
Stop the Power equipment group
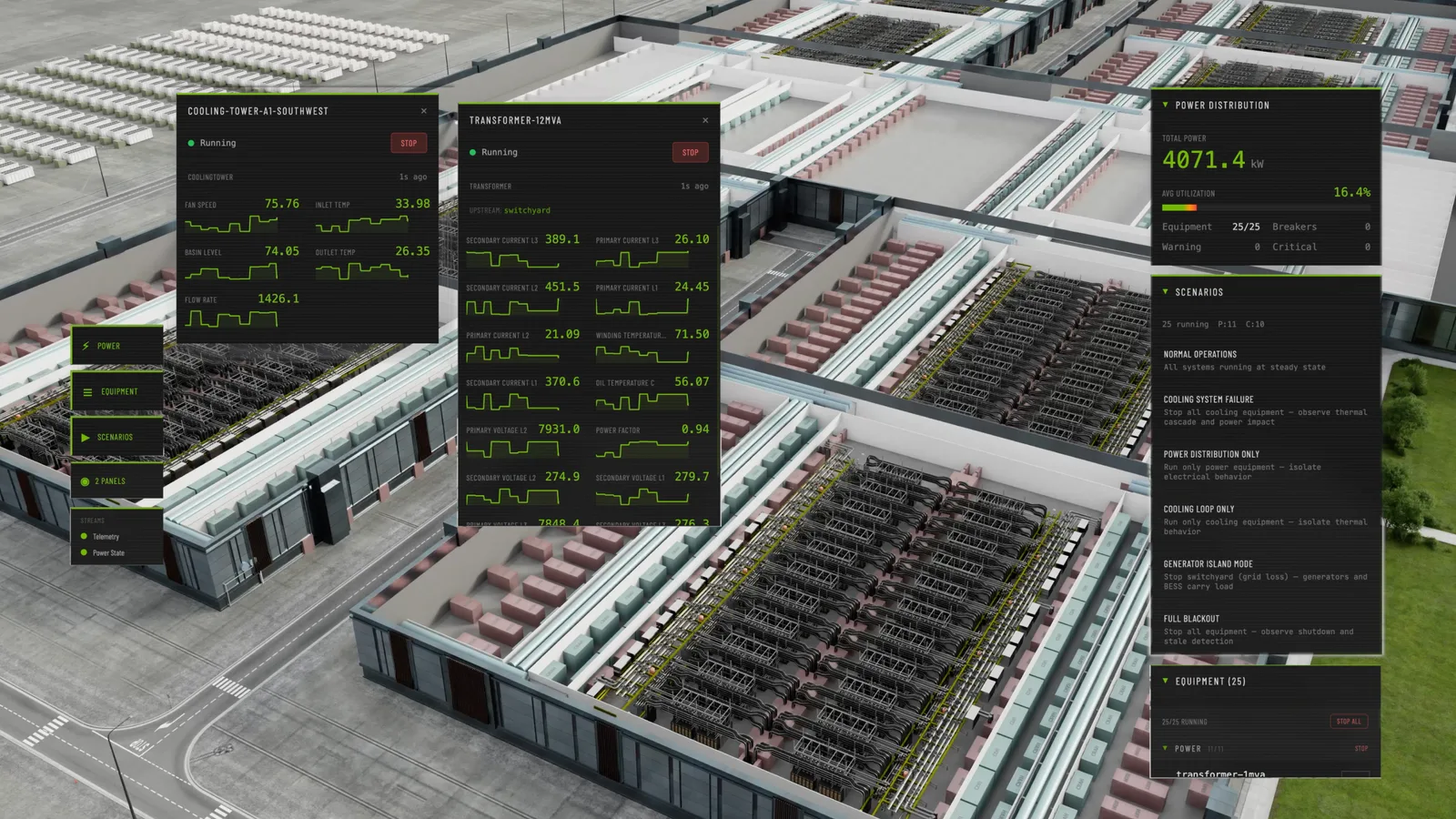1361,749
